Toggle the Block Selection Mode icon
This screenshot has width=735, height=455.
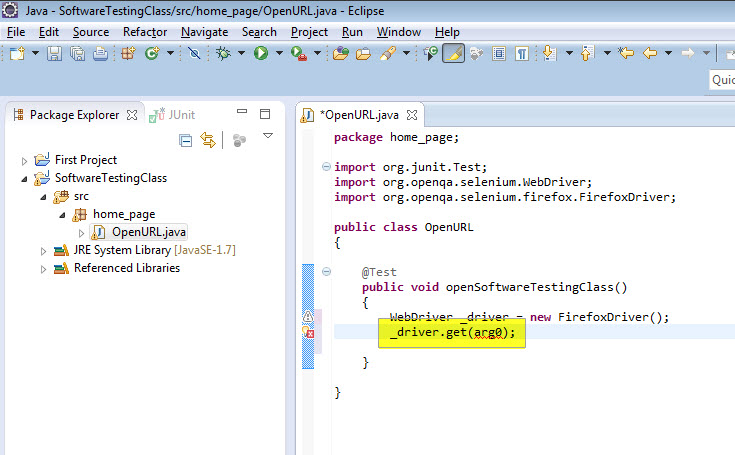click(x=499, y=53)
